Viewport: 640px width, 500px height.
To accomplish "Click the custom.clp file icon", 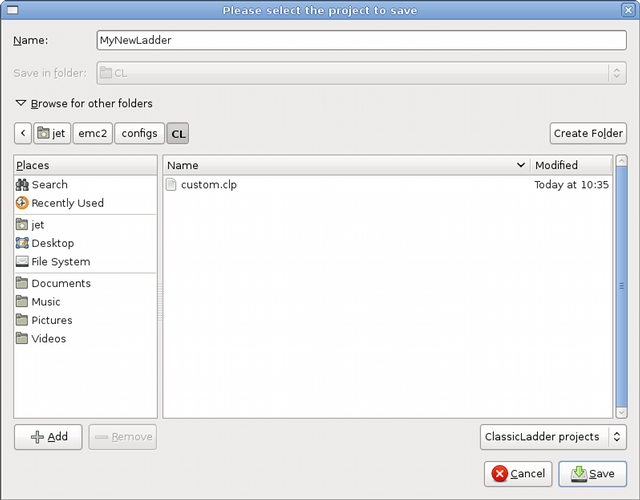I will click(171, 185).
